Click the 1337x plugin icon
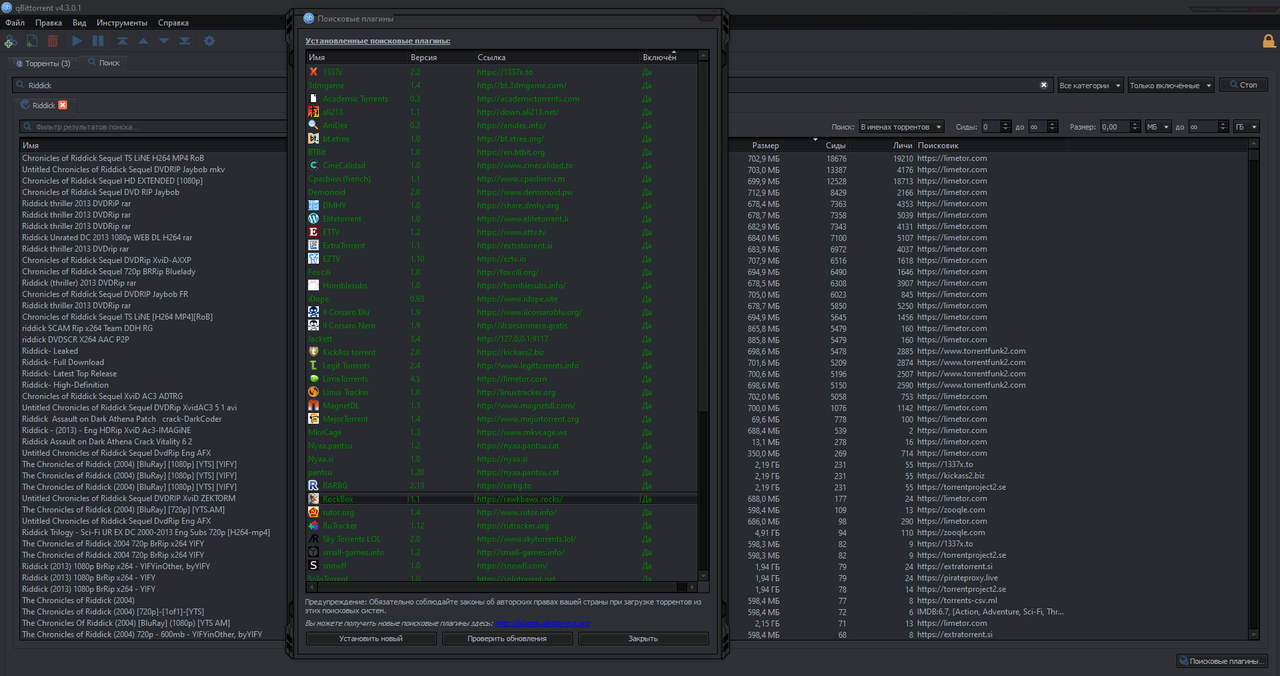Image resolution: width=1280 pixels, height=676 pixels. tap(314, 72)
